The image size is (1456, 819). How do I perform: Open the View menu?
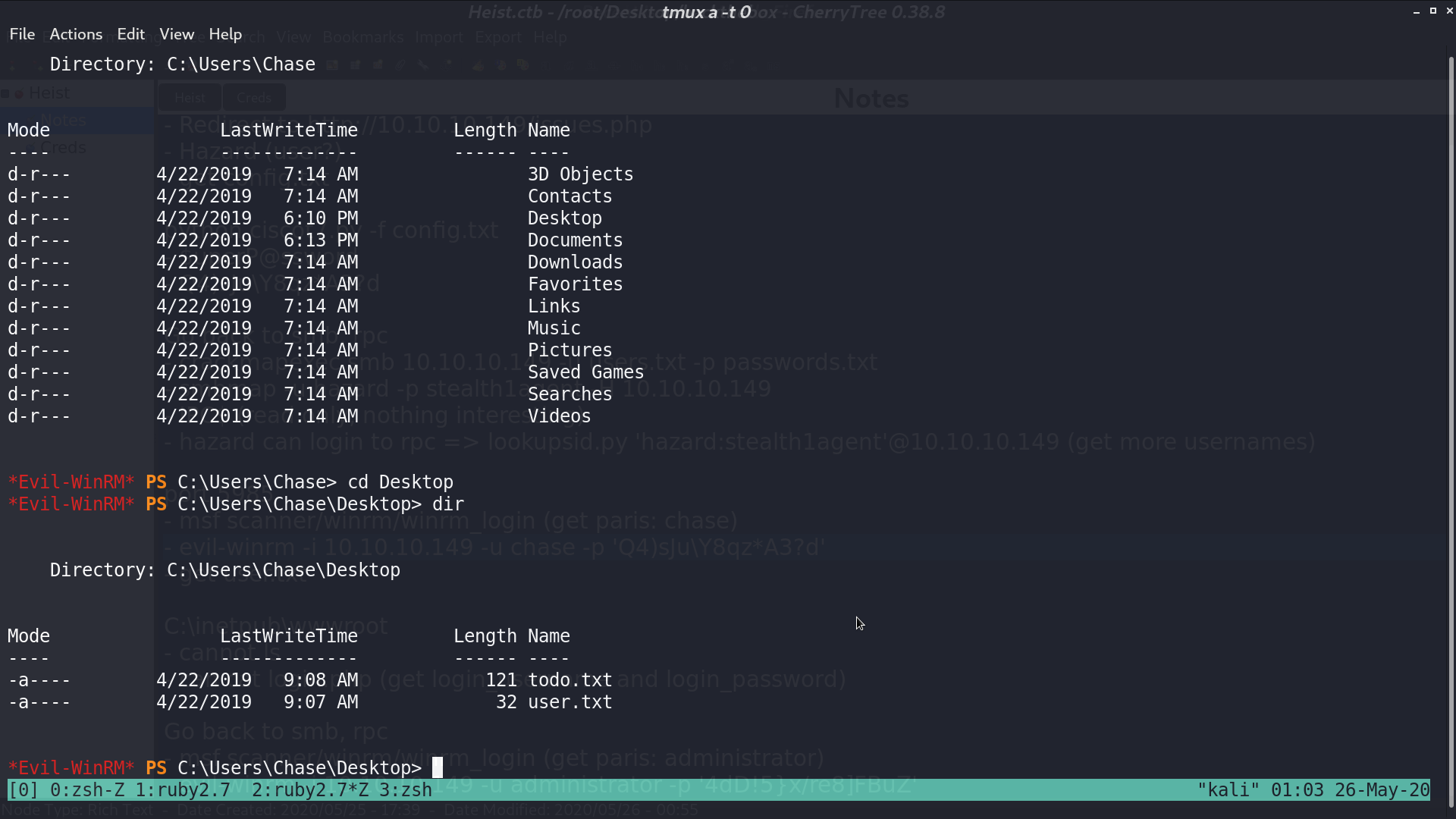pos(177,34)
